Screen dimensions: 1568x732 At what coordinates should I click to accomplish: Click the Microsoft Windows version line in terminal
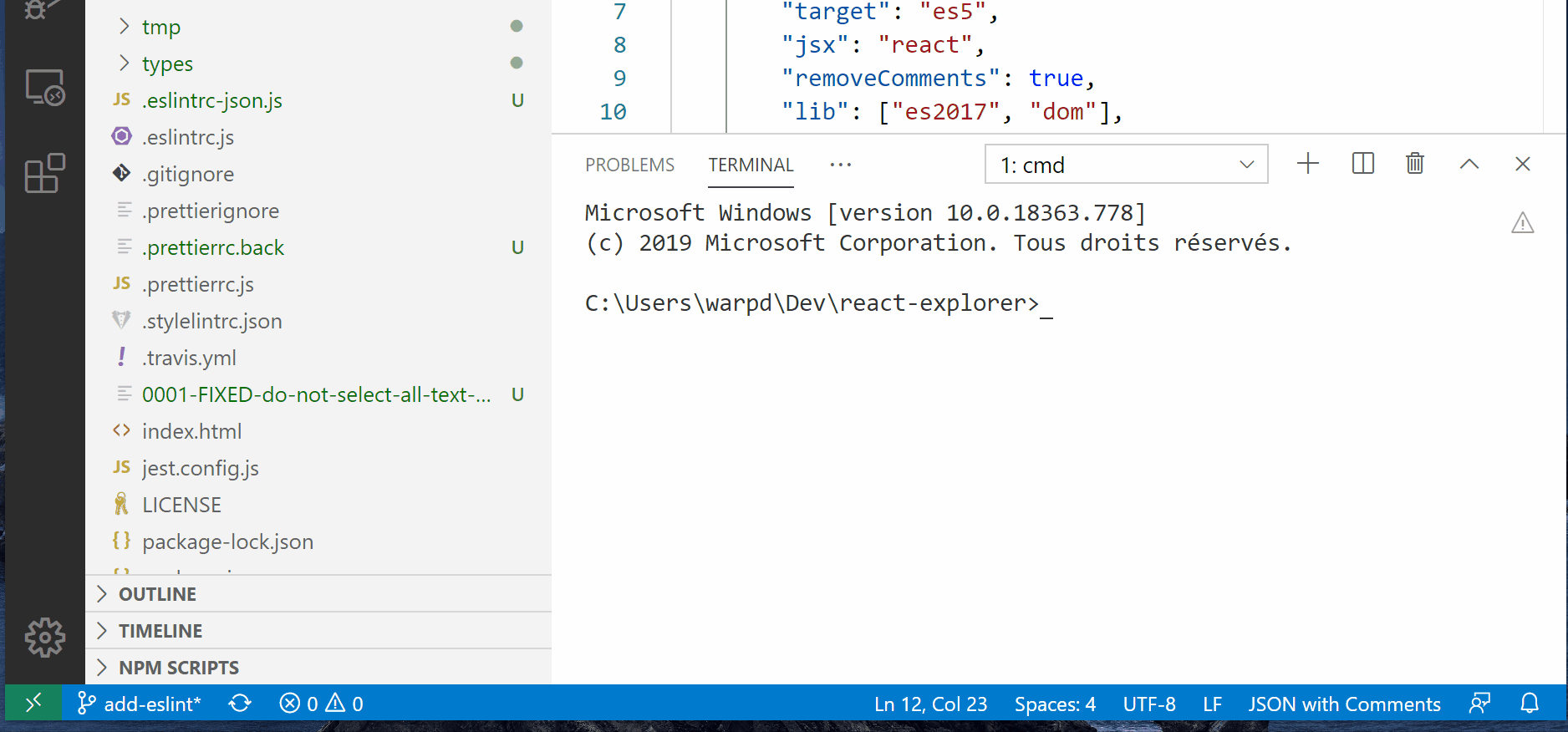[865, 213]
